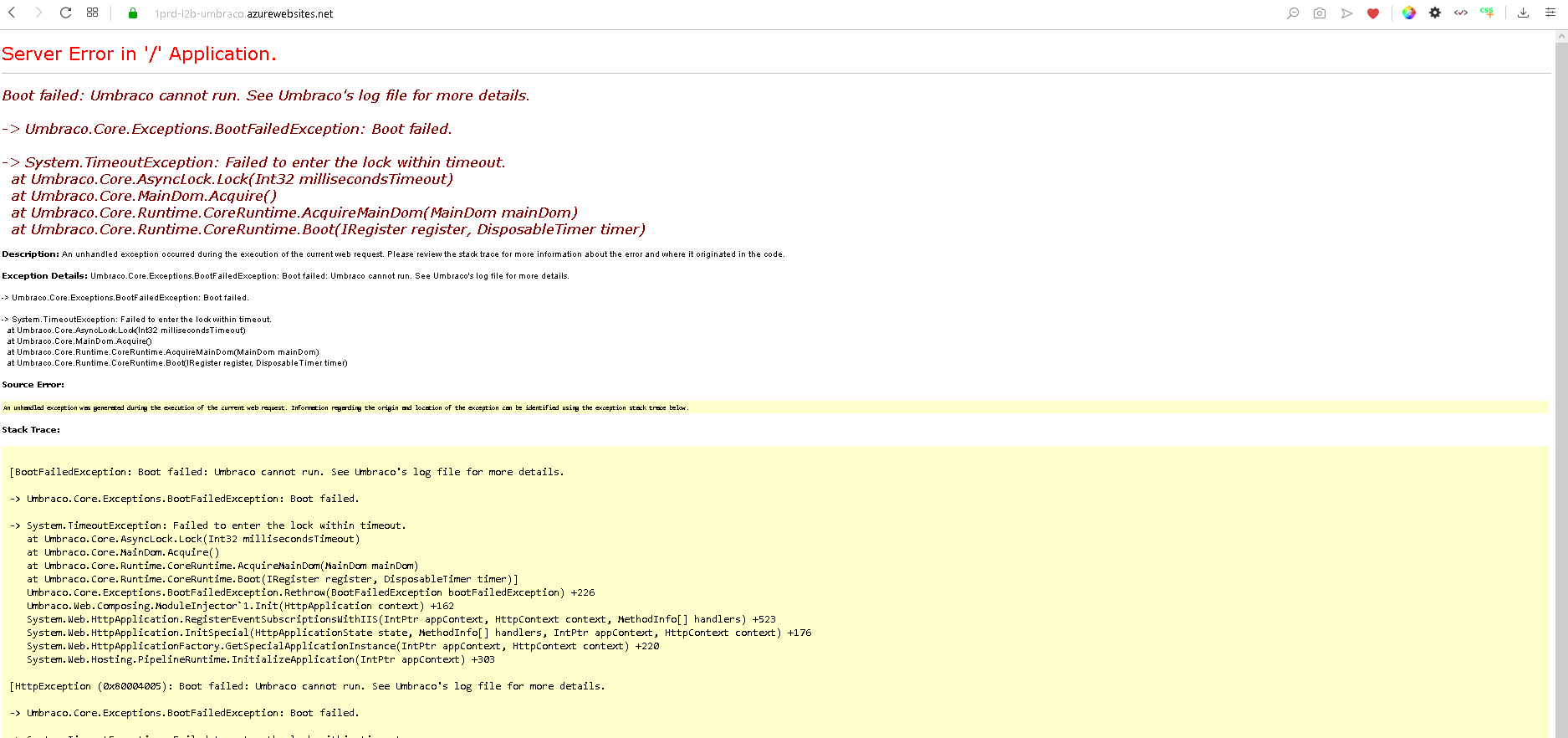Screen dimensions: 1568x738
Task: Open the HTML validator code-check extension
Action: click(x=1461, y=13)
